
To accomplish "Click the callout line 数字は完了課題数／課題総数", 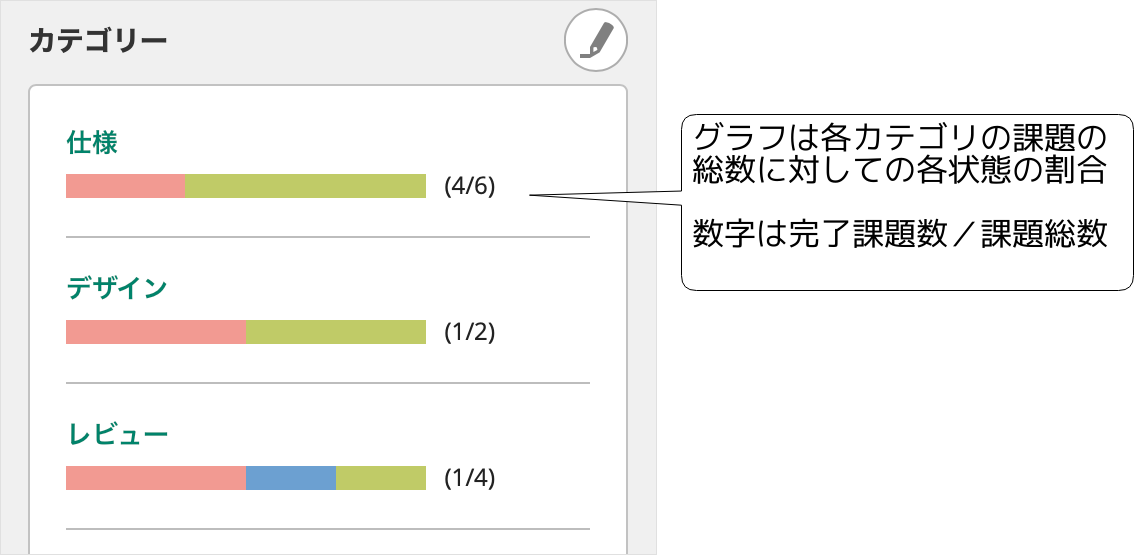I will click(900, 234).
